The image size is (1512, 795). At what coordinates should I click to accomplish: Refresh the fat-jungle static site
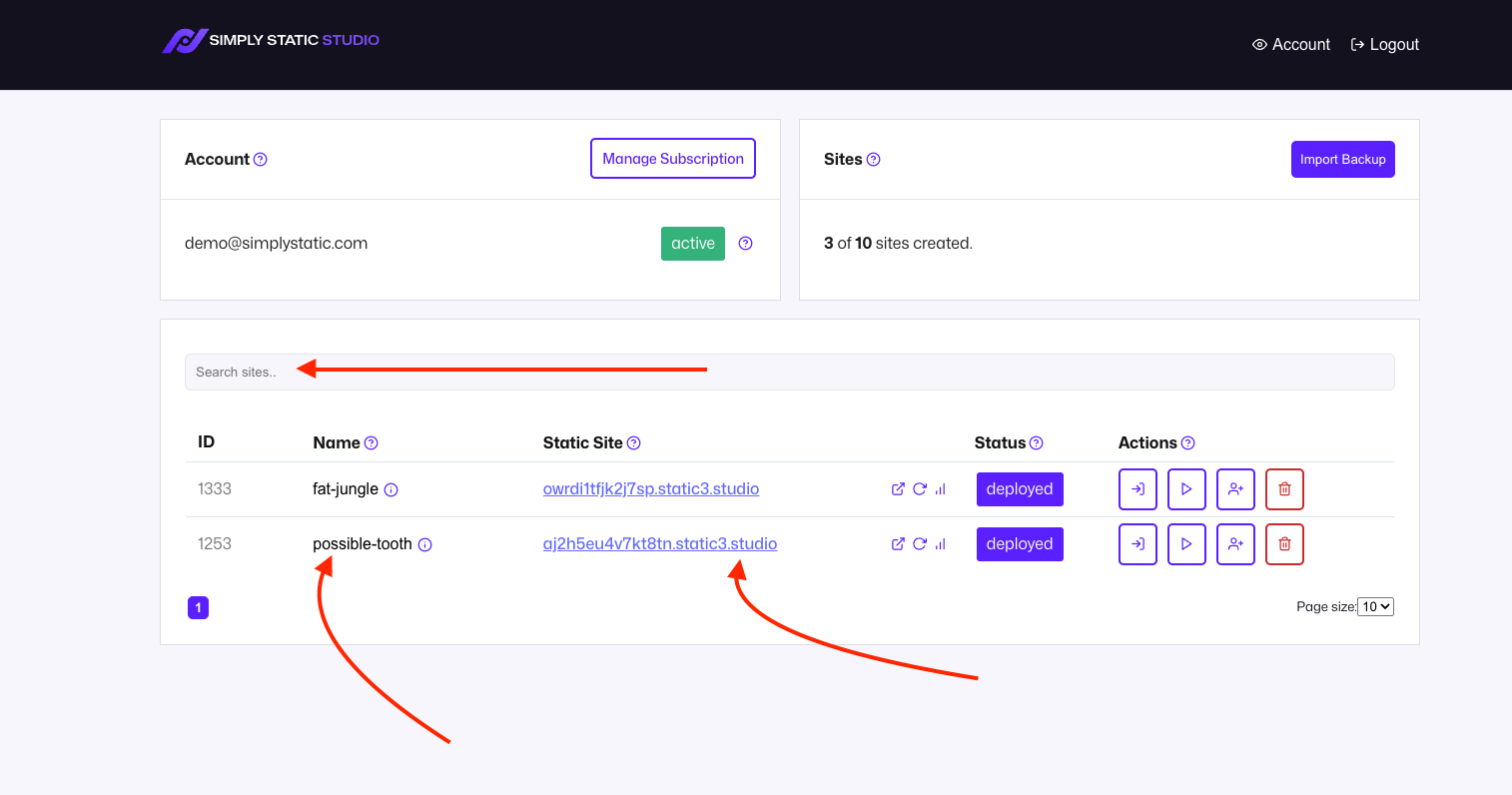920,489
